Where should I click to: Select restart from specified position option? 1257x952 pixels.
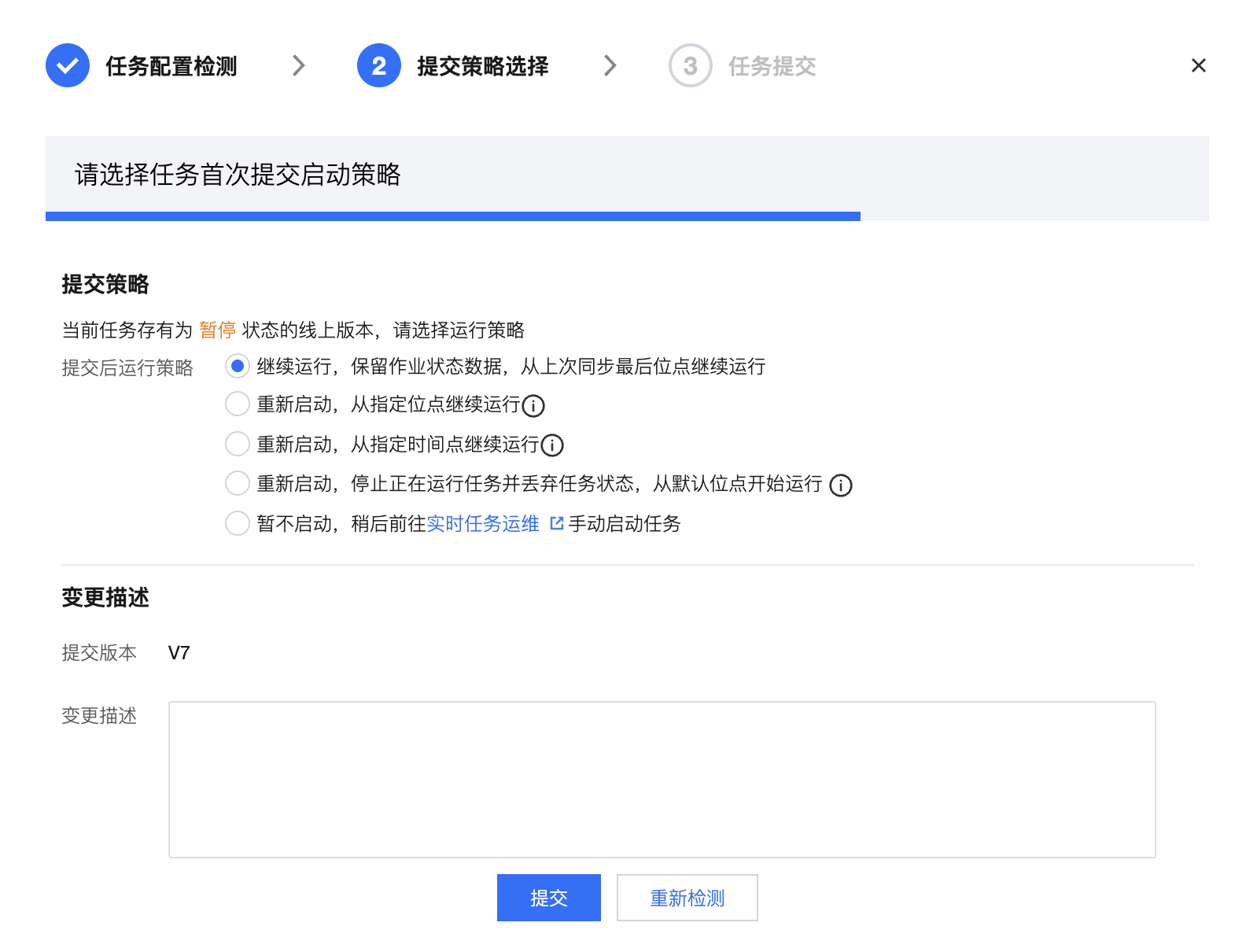click(238, 404)
